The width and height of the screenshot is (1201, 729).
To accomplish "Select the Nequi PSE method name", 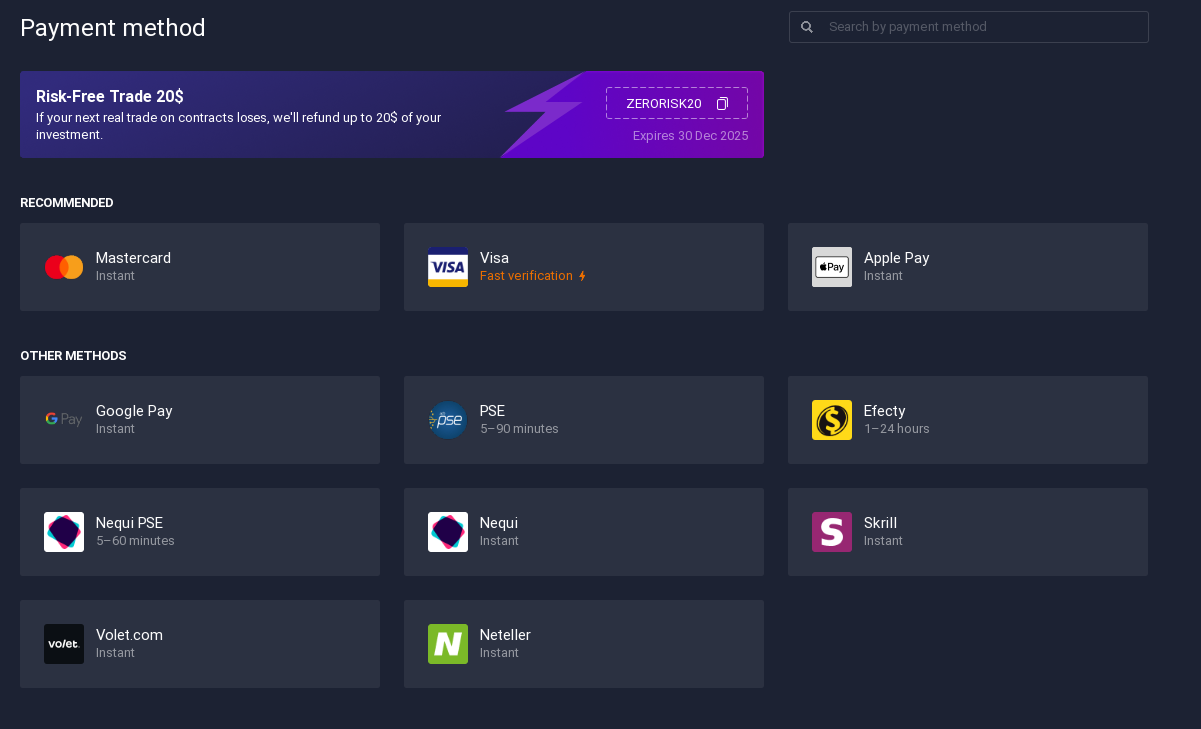I will 129,523.
